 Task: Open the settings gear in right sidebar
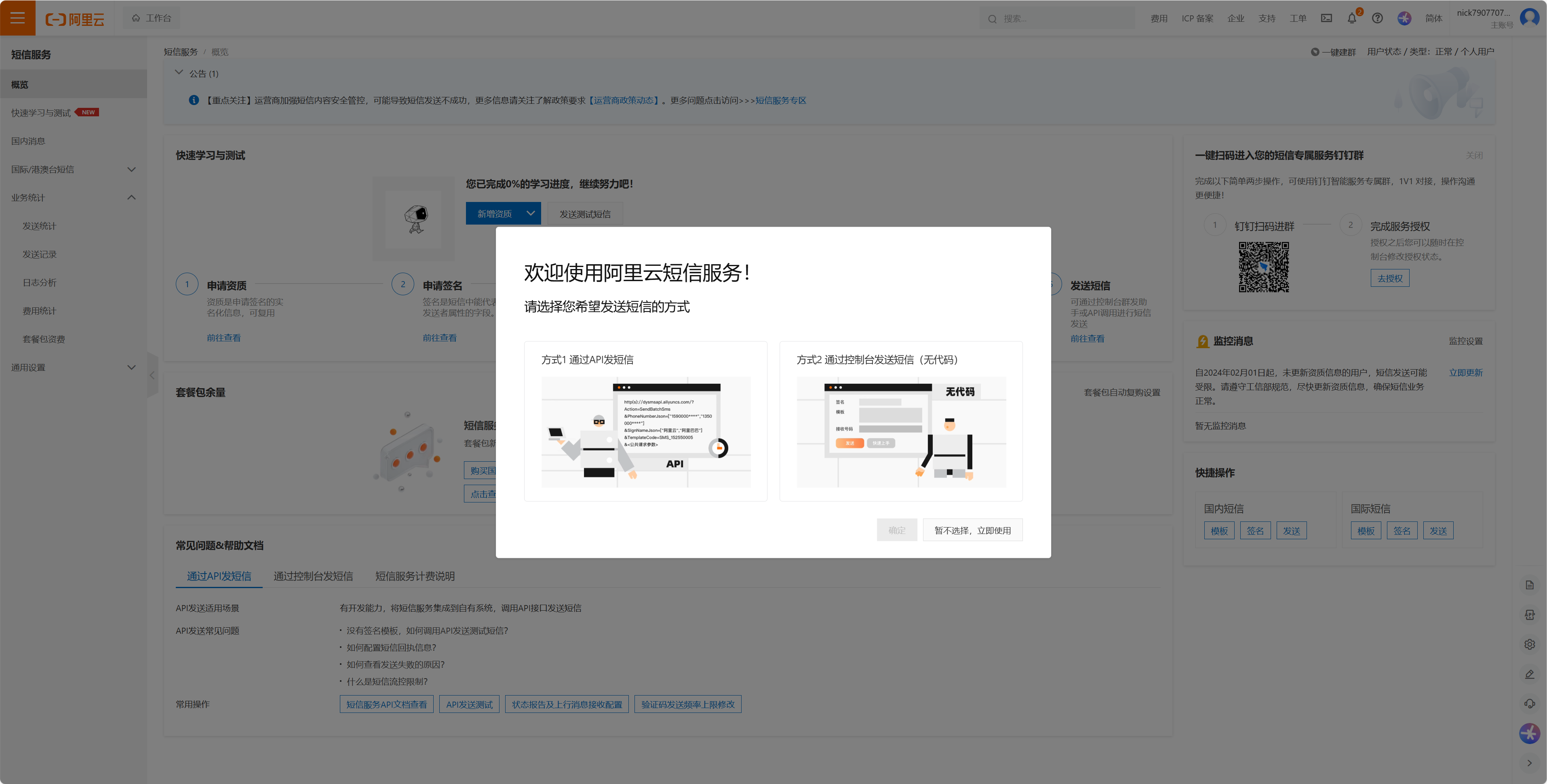(x=1529, y=644)
